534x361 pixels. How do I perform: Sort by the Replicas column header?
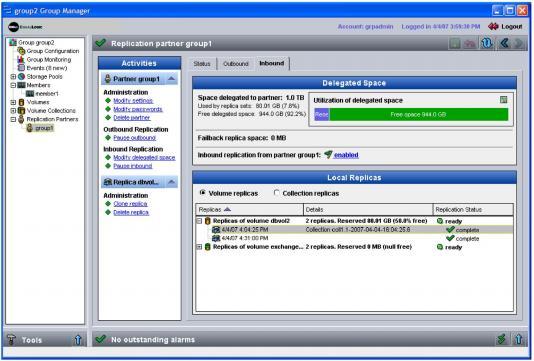coord(249,209)
